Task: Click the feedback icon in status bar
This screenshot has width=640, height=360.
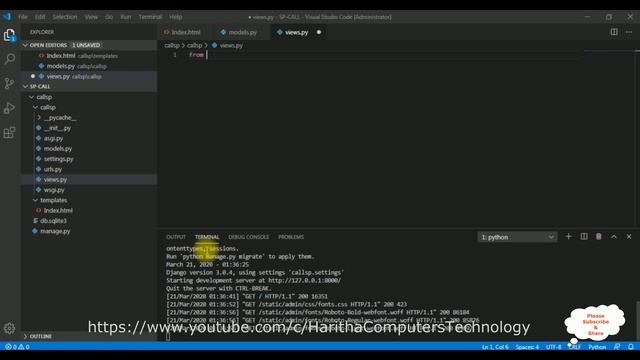Action: click(617, 347)
